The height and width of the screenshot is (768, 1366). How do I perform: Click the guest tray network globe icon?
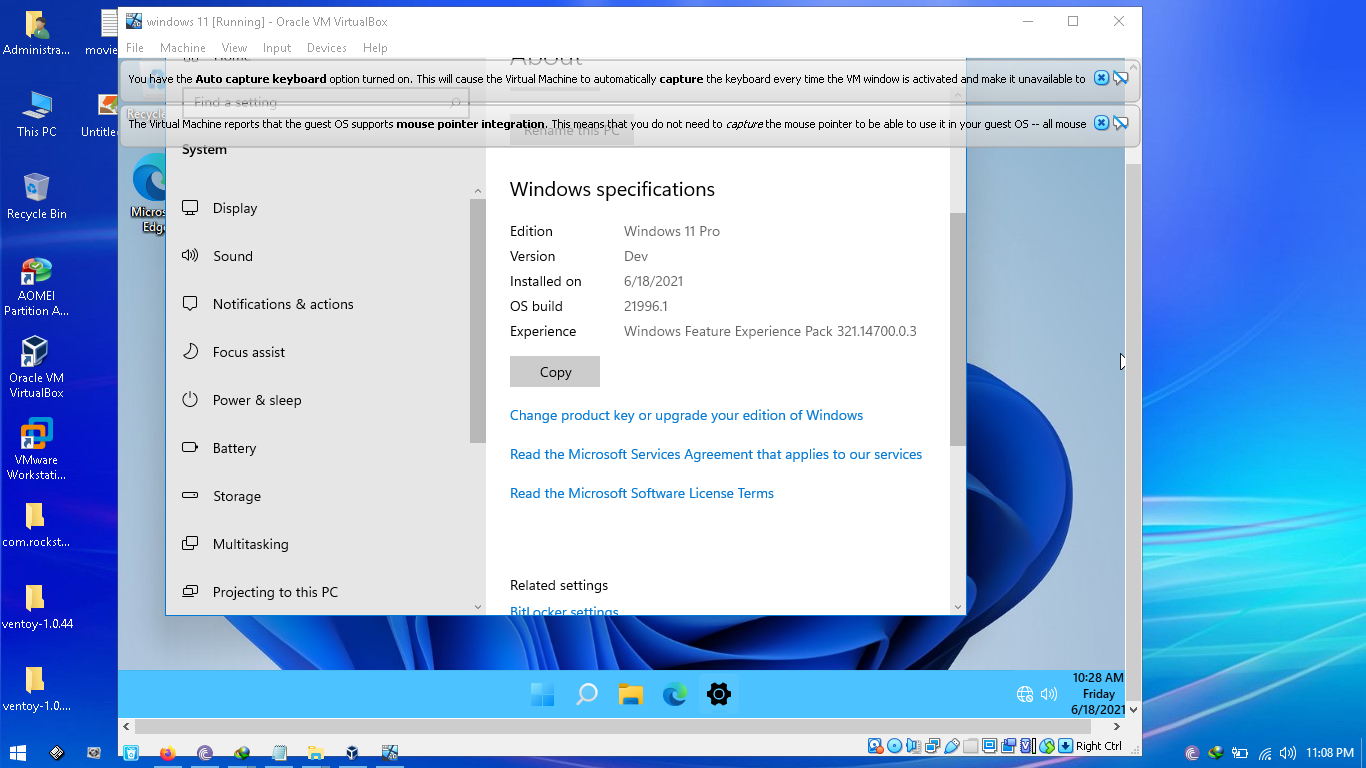(1025, 694)
